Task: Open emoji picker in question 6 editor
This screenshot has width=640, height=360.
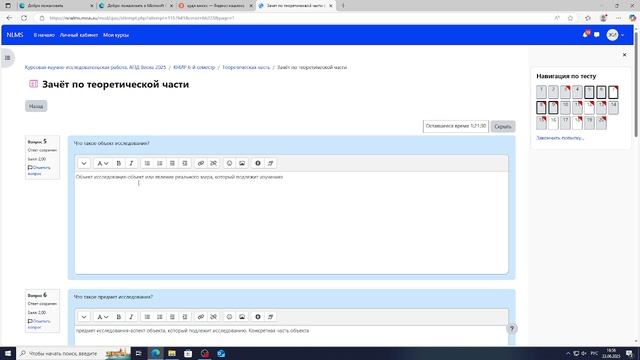Action: [229, 317]
